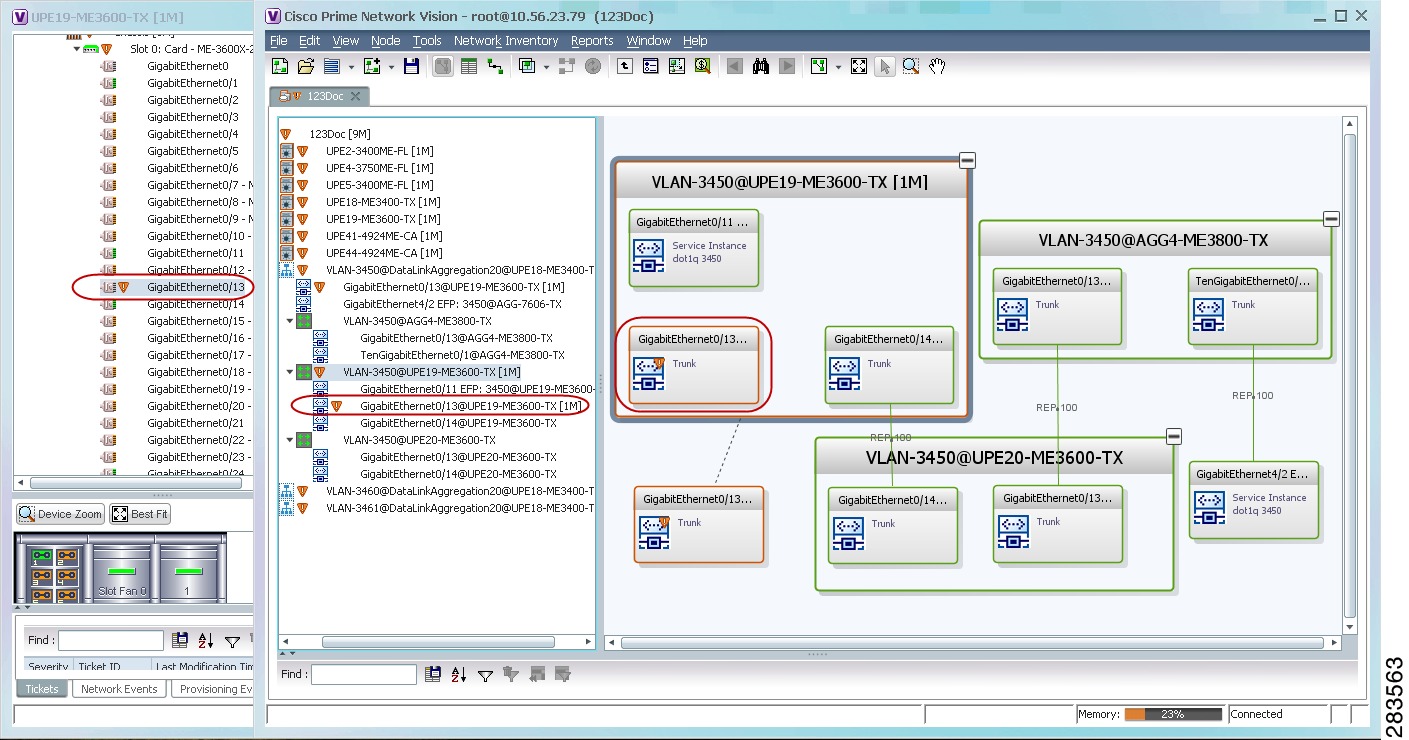Viewport: 1409px width, 740px height.
Task: Open Open-Map dropdown arrow next to list icon
Action: pyautogui.click(x=351, y=67)
